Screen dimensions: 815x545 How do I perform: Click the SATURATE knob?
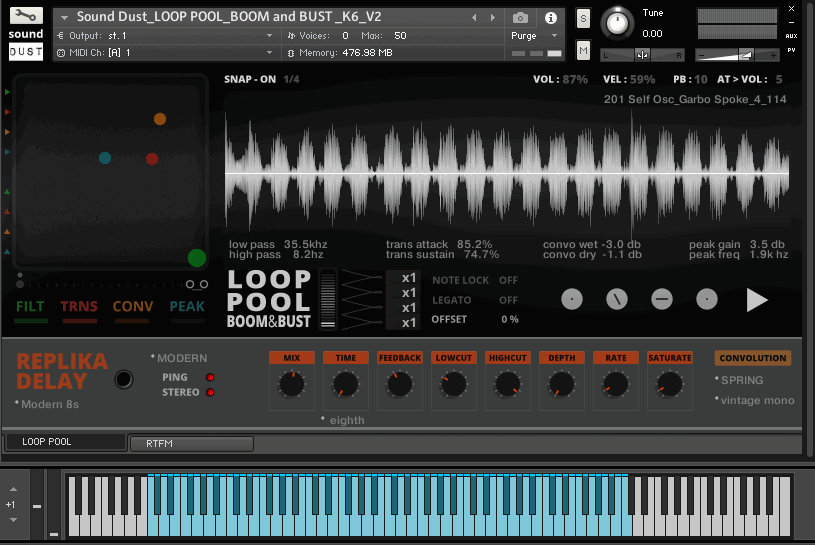[x=669, y=385]
